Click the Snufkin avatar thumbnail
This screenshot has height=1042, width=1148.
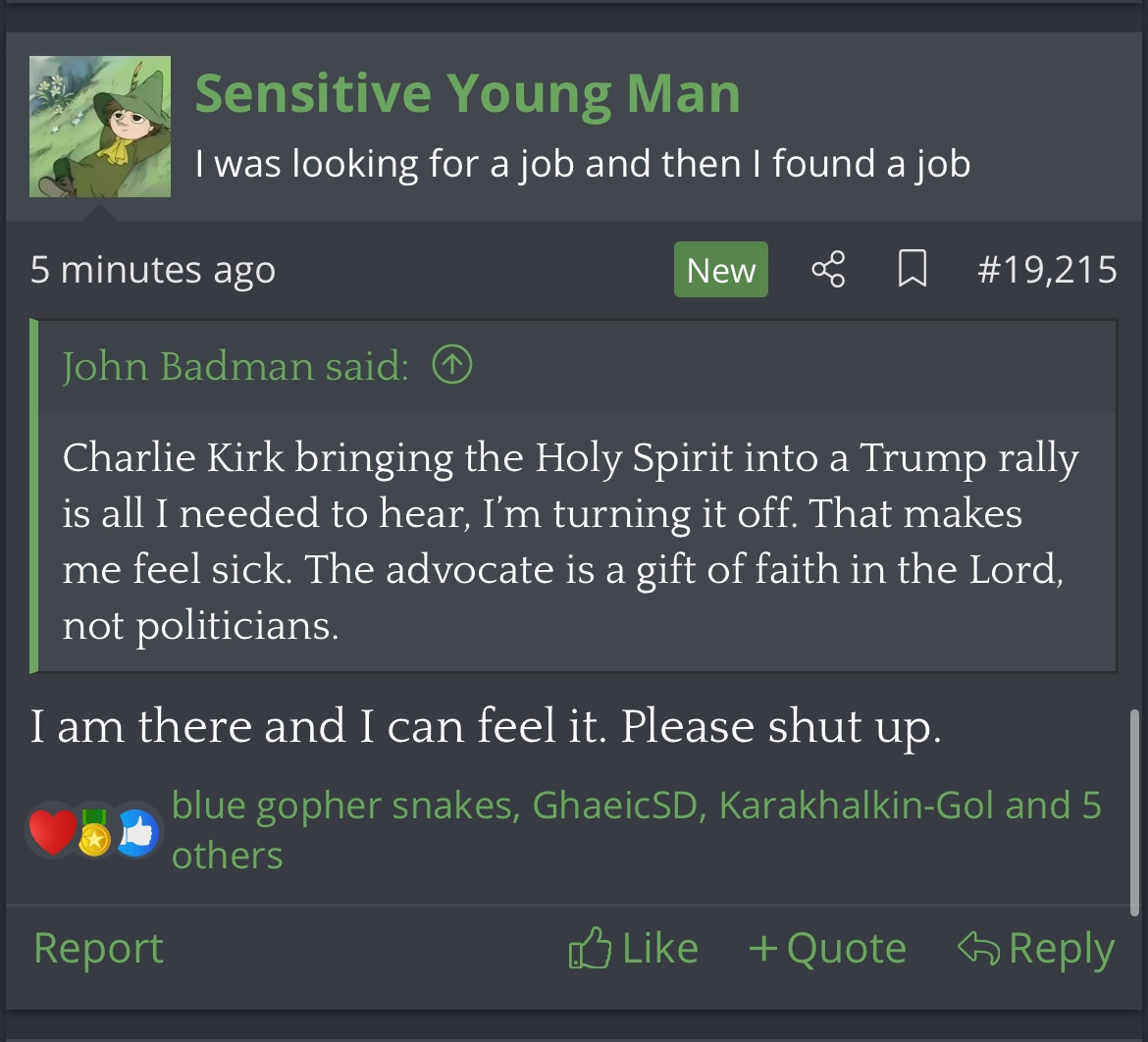100,127
